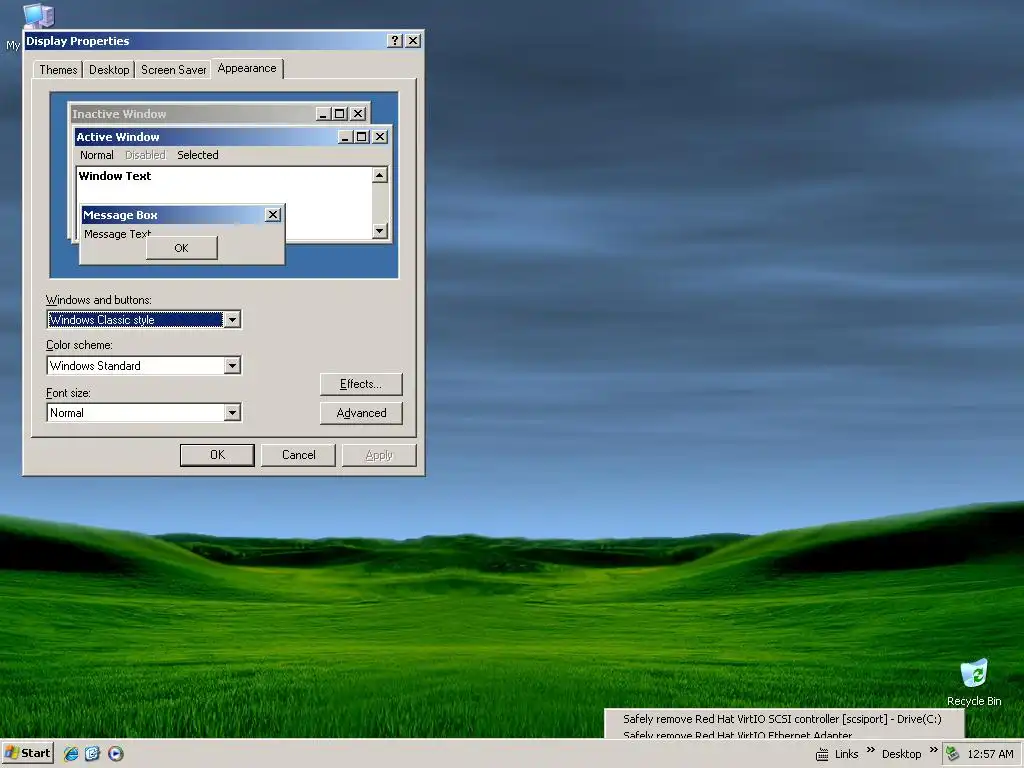Screen dimensions: 1024x768
Task: Click Active Window preview close button
Action: tap(379, 136)
